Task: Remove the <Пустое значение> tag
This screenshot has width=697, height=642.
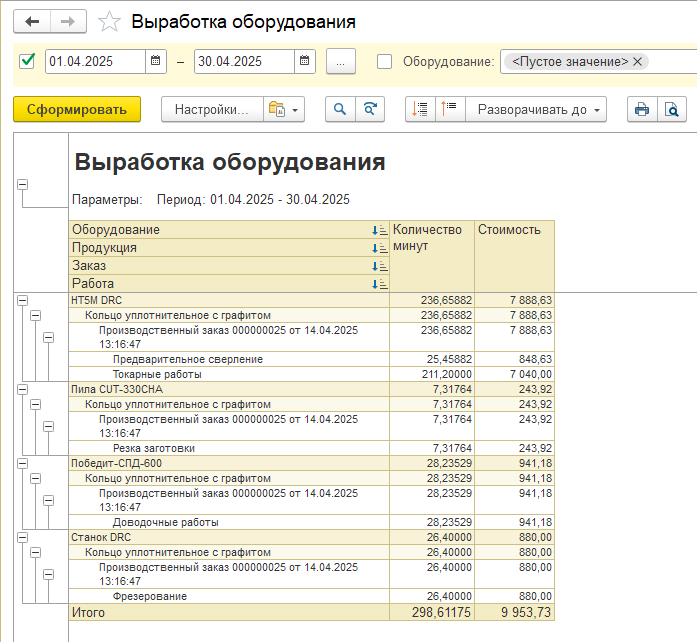Action: [637, 61]
